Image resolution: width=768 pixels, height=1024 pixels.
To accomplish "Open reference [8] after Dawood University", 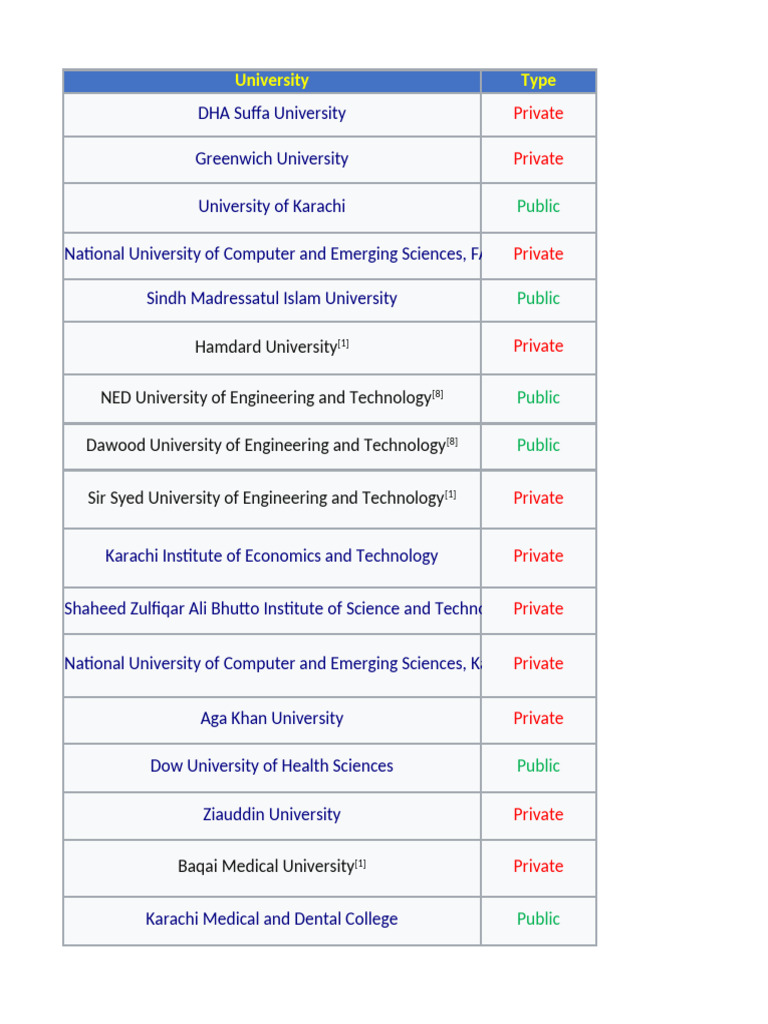I will [452, 442].
